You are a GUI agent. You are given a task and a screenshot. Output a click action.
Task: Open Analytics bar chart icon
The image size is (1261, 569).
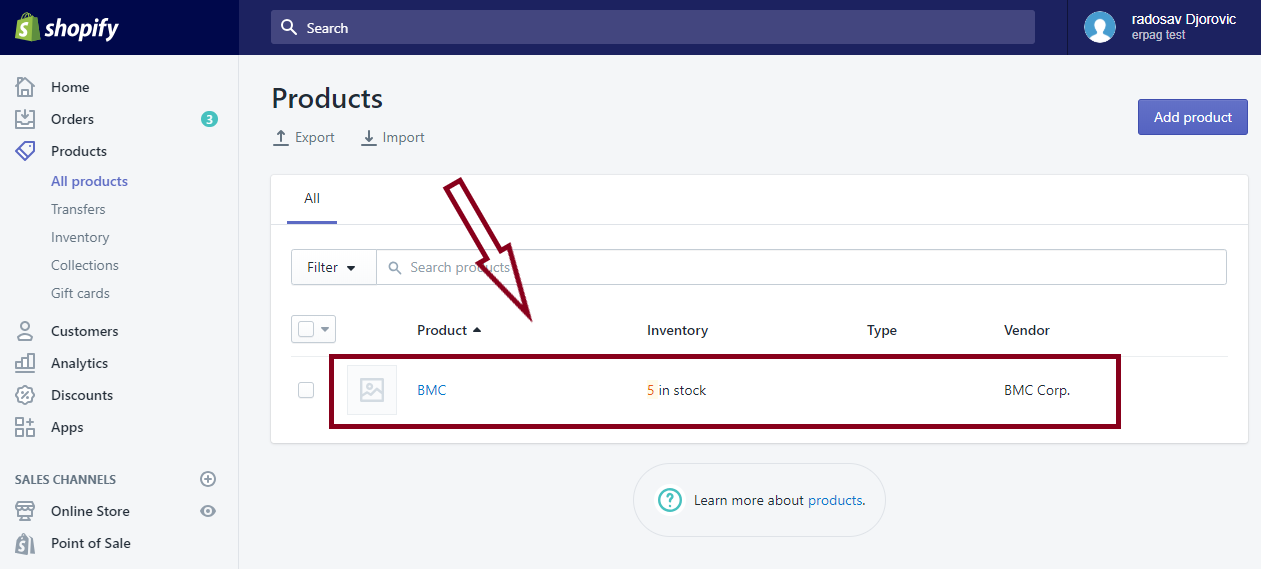tap(25, 363)
